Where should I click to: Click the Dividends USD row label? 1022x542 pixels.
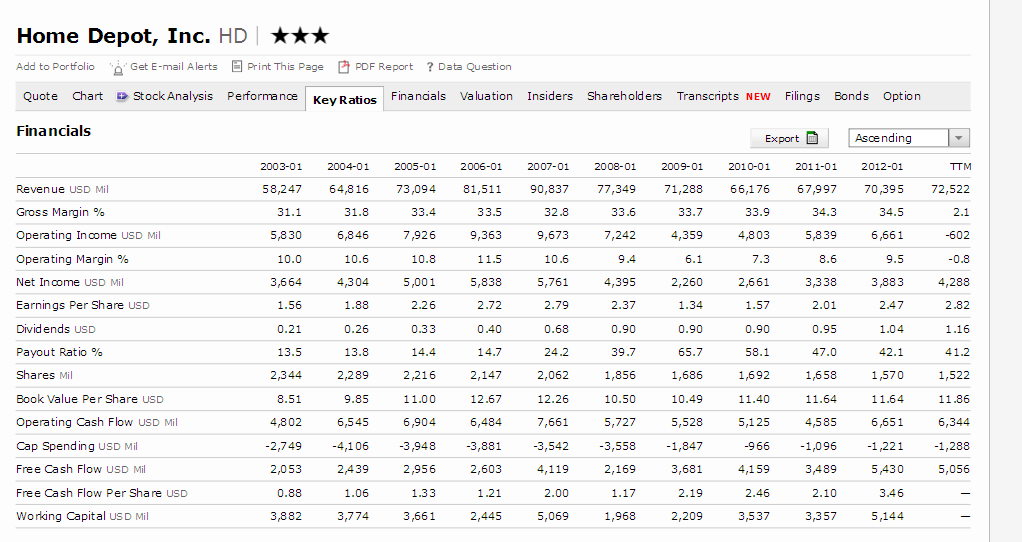56,329
